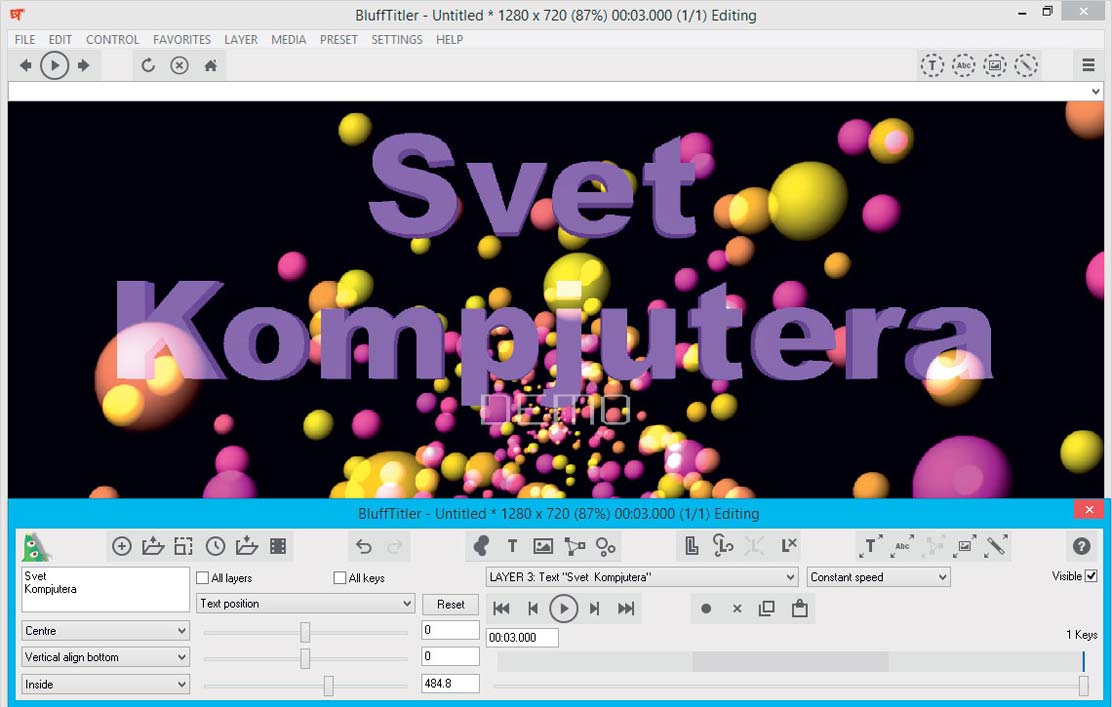Click the add particle layer icon
This screenshot has height=707, width=1112.
coord(606,546)
